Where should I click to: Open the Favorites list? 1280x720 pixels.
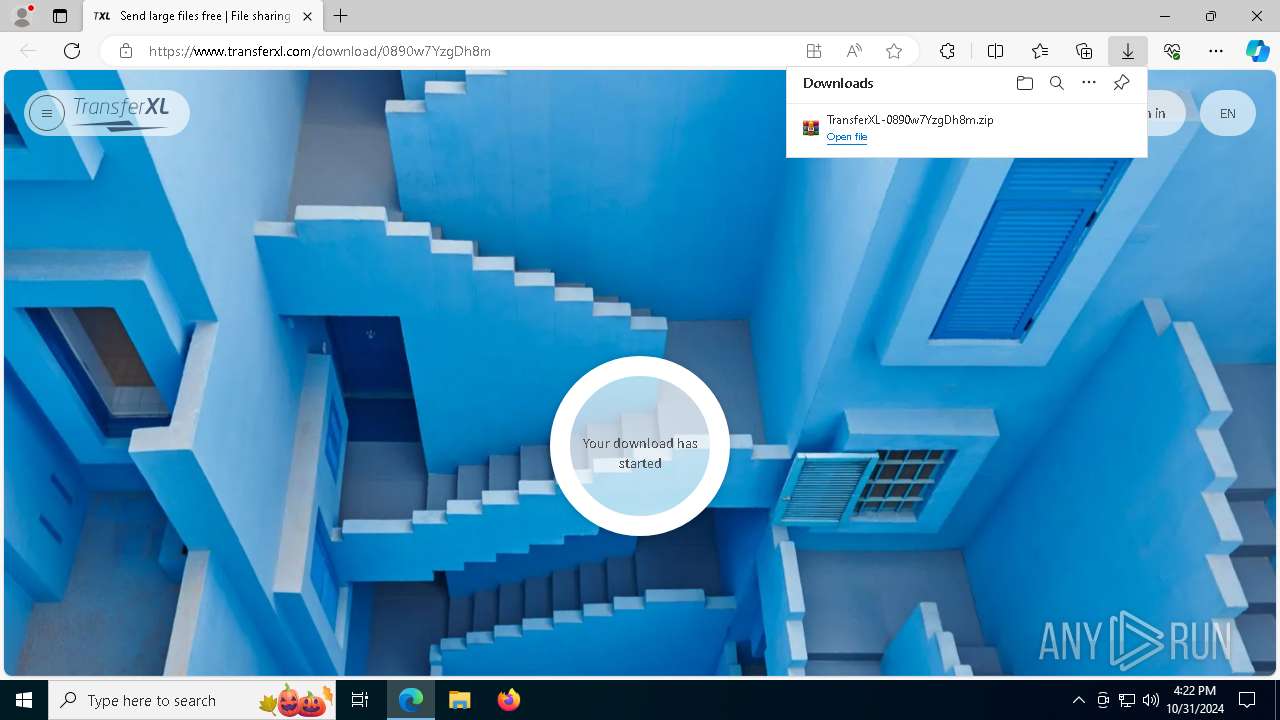[x=1040, y=51]
